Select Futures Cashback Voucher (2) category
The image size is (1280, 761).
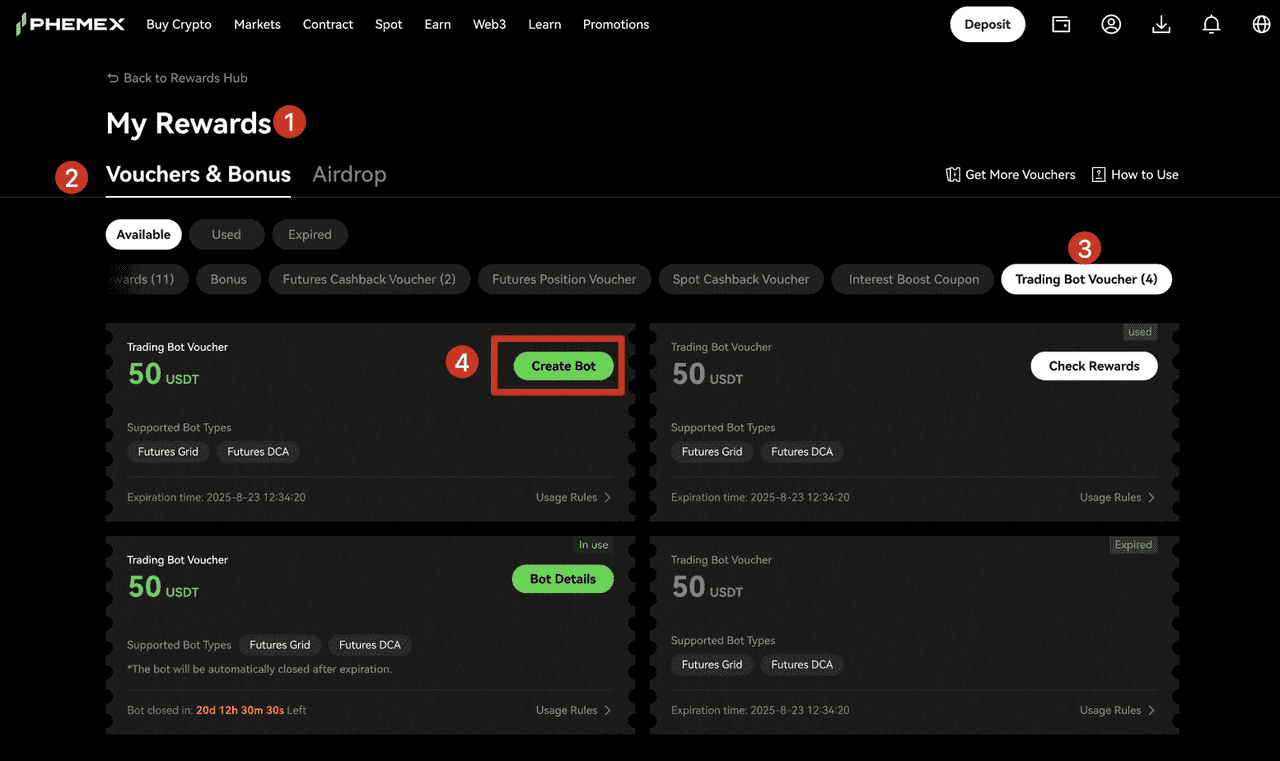point(369,279)
